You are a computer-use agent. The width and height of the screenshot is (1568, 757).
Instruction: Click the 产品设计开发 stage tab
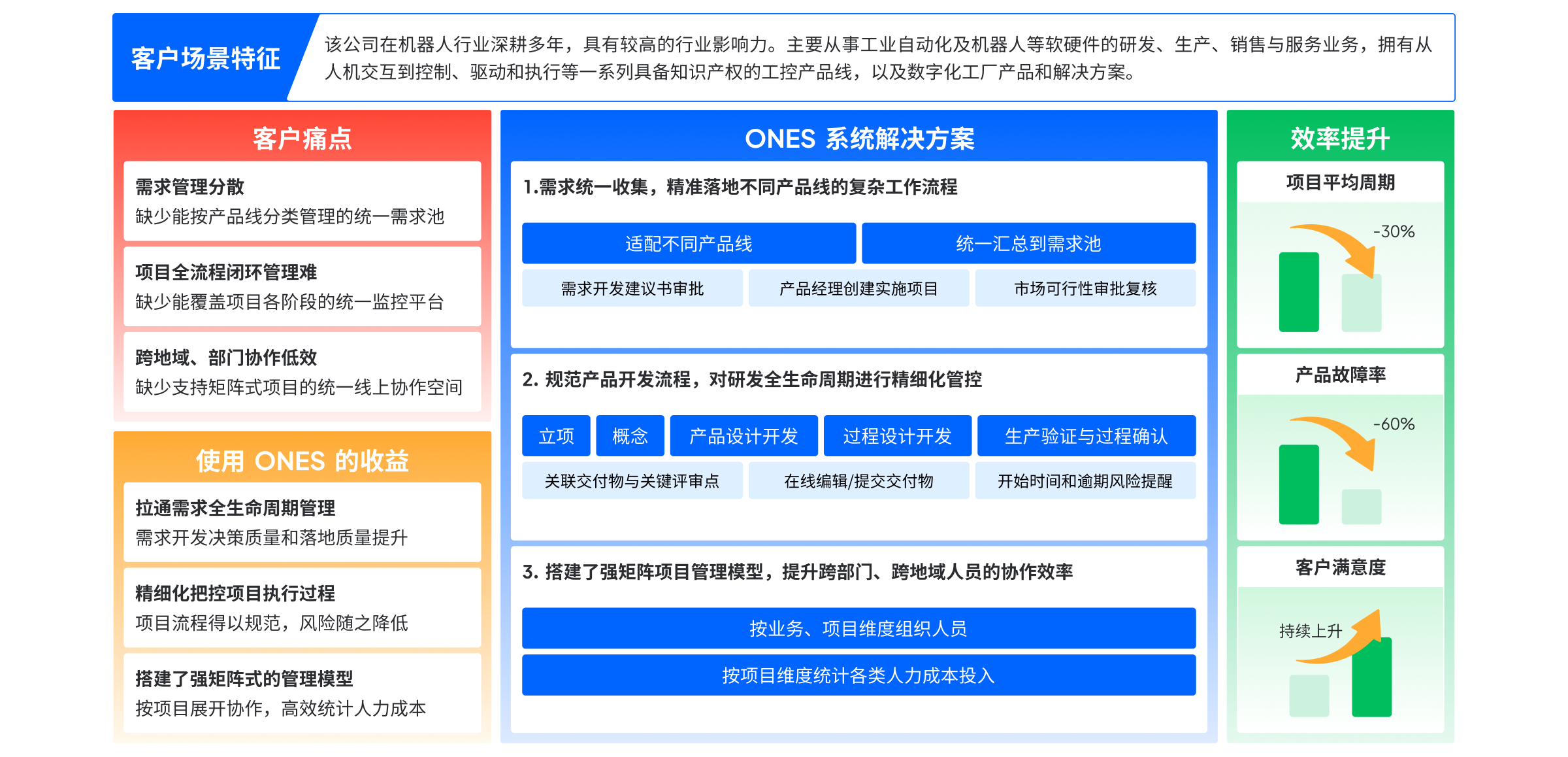click(743, 435)
